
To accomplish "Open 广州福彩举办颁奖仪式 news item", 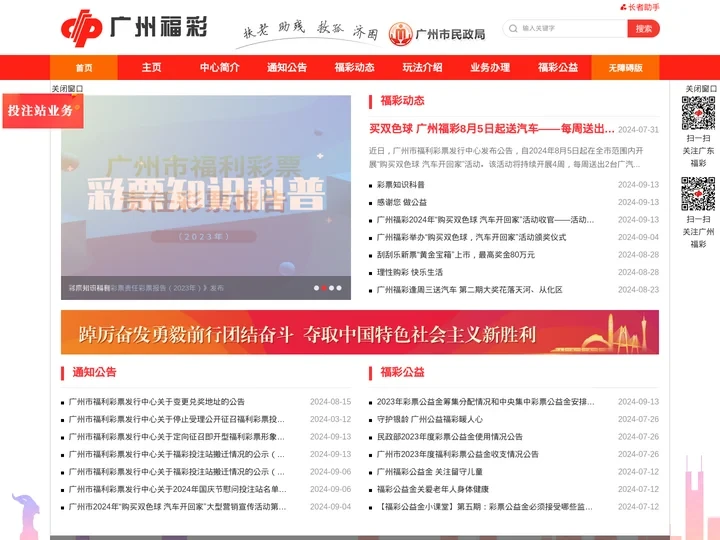I will (471, 237).
